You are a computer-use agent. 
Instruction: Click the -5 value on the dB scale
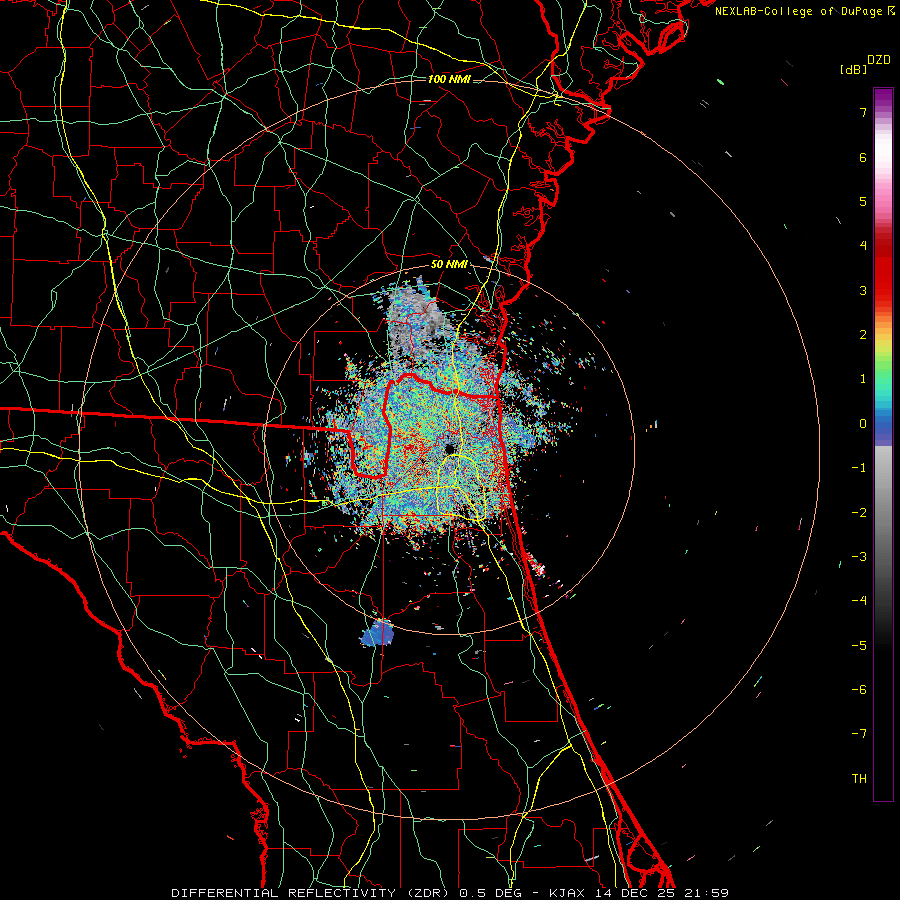pos(859,646)
